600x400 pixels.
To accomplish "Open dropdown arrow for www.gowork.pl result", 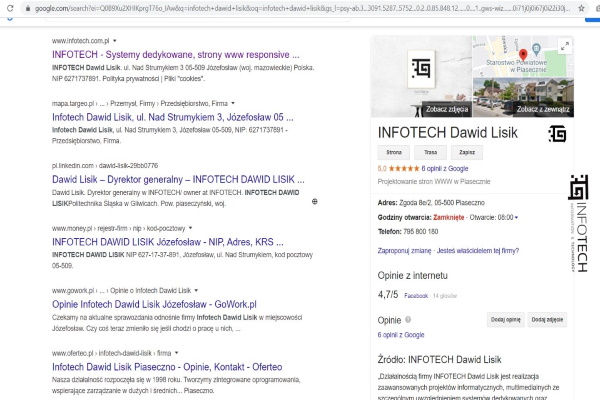I will [196, 291].
